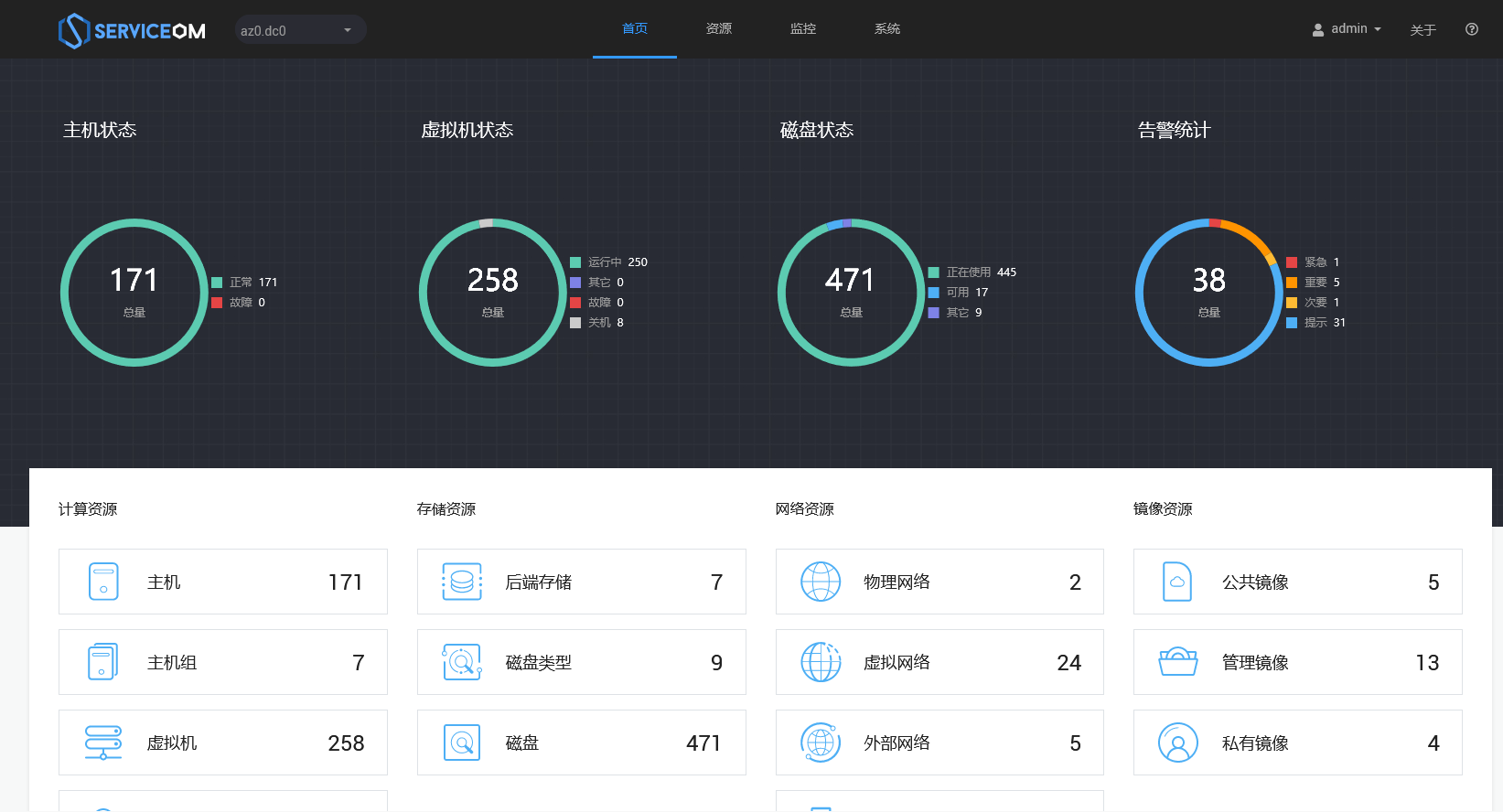Open the 系统 menu

coord(887,29)
